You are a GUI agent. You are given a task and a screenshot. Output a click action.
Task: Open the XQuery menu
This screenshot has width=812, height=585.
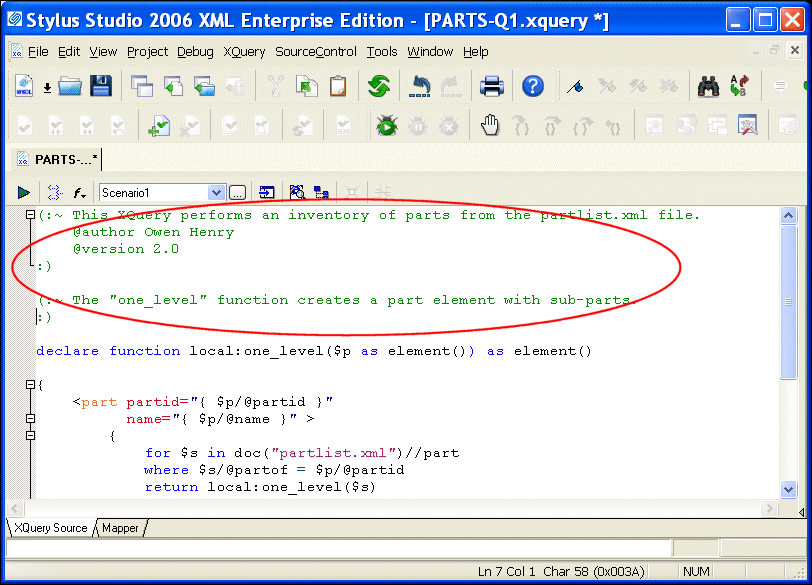[244, 52]
